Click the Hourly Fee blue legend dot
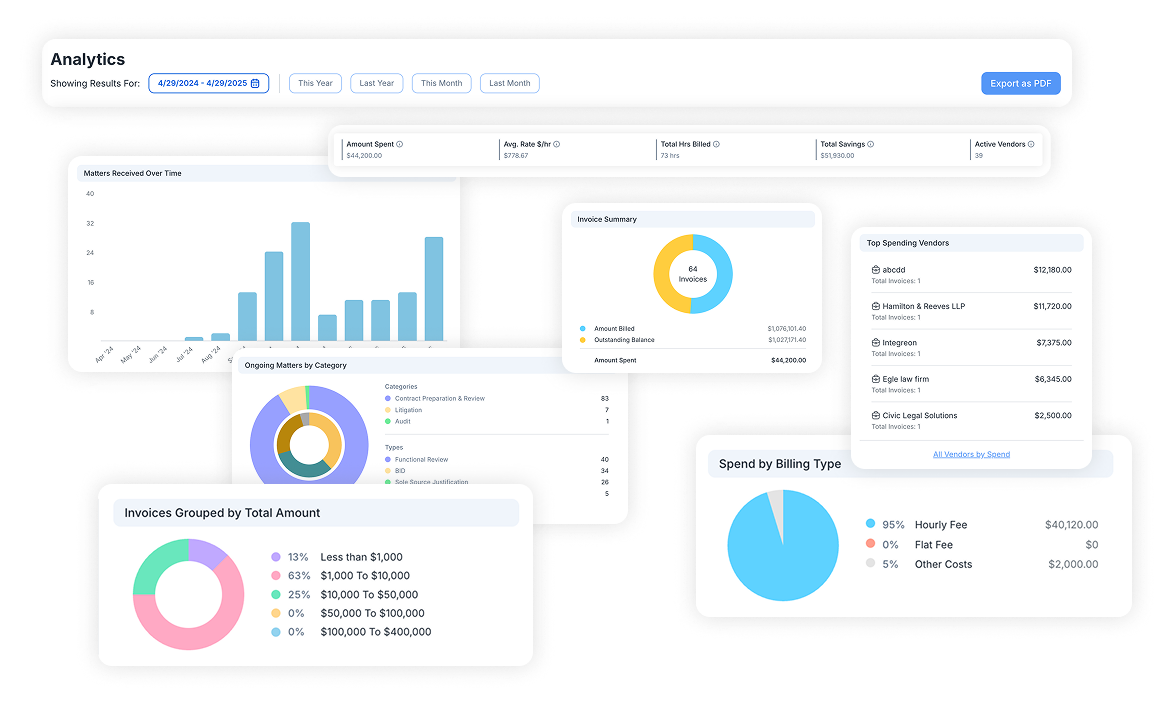 click(x=870, y=524)
